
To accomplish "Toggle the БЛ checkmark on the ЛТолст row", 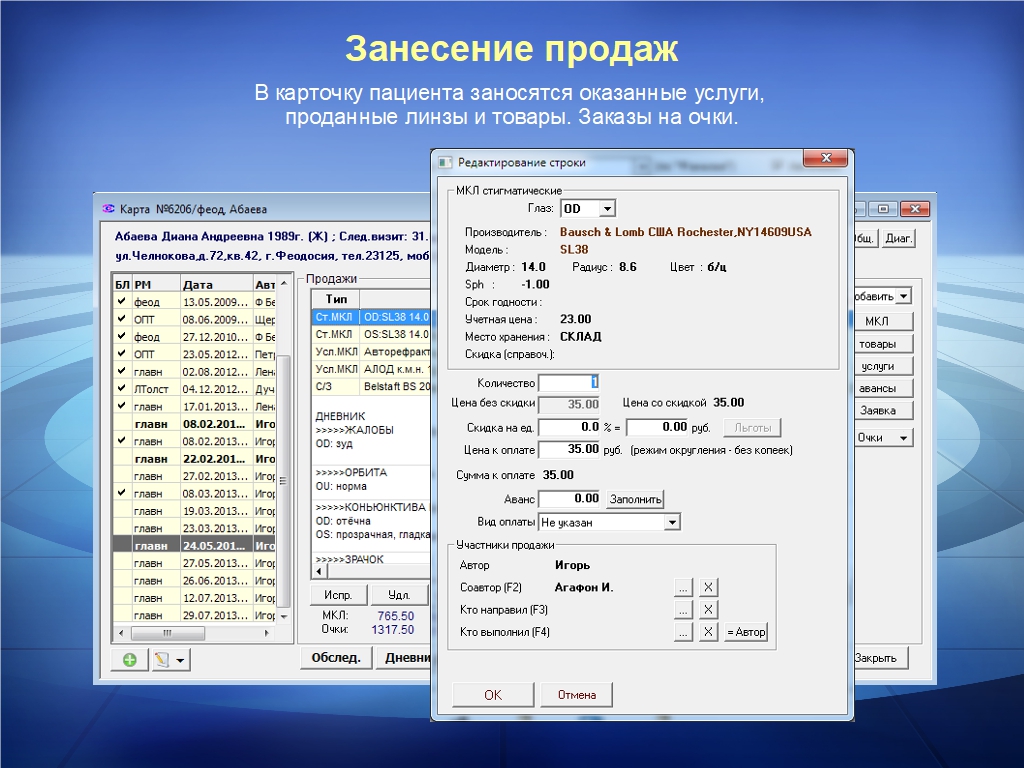I will point(121,388).
